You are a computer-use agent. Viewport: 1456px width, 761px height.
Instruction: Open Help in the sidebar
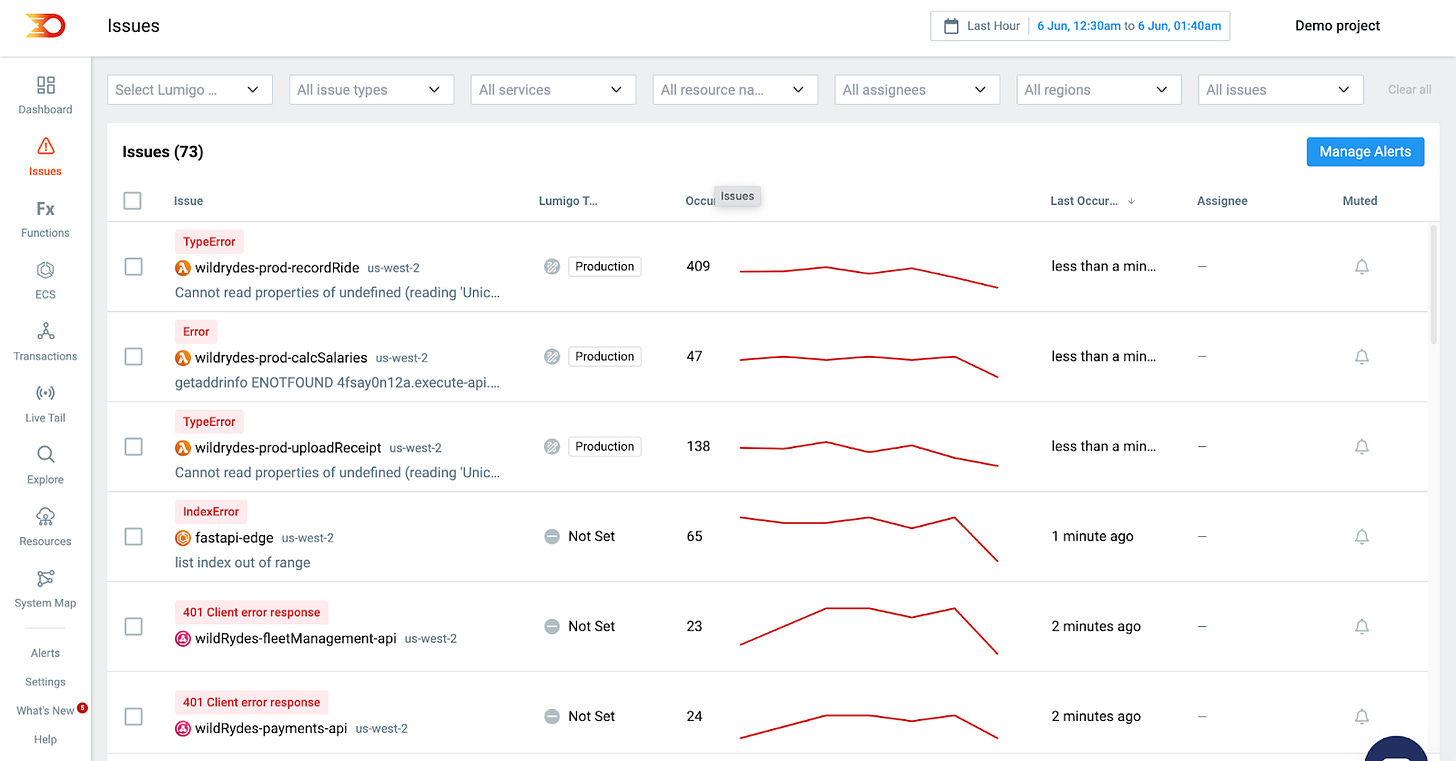pos(45,740)
